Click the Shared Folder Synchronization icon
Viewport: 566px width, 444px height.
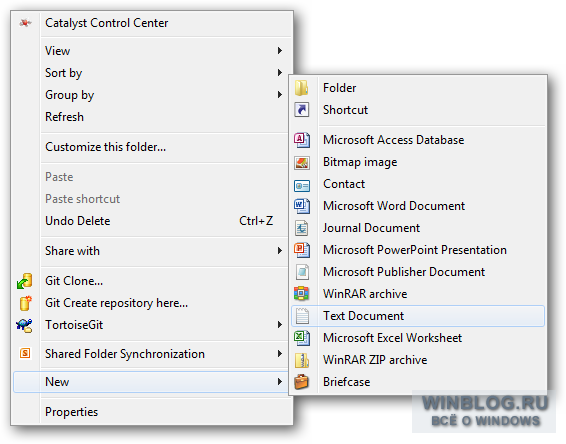pyautogui.click(x=25, y=353)
